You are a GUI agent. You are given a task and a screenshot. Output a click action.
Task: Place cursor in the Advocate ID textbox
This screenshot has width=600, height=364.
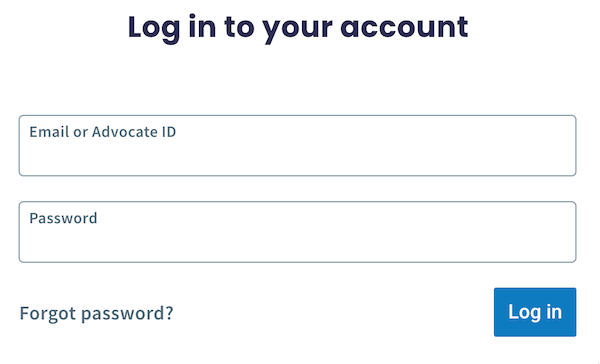297,145
